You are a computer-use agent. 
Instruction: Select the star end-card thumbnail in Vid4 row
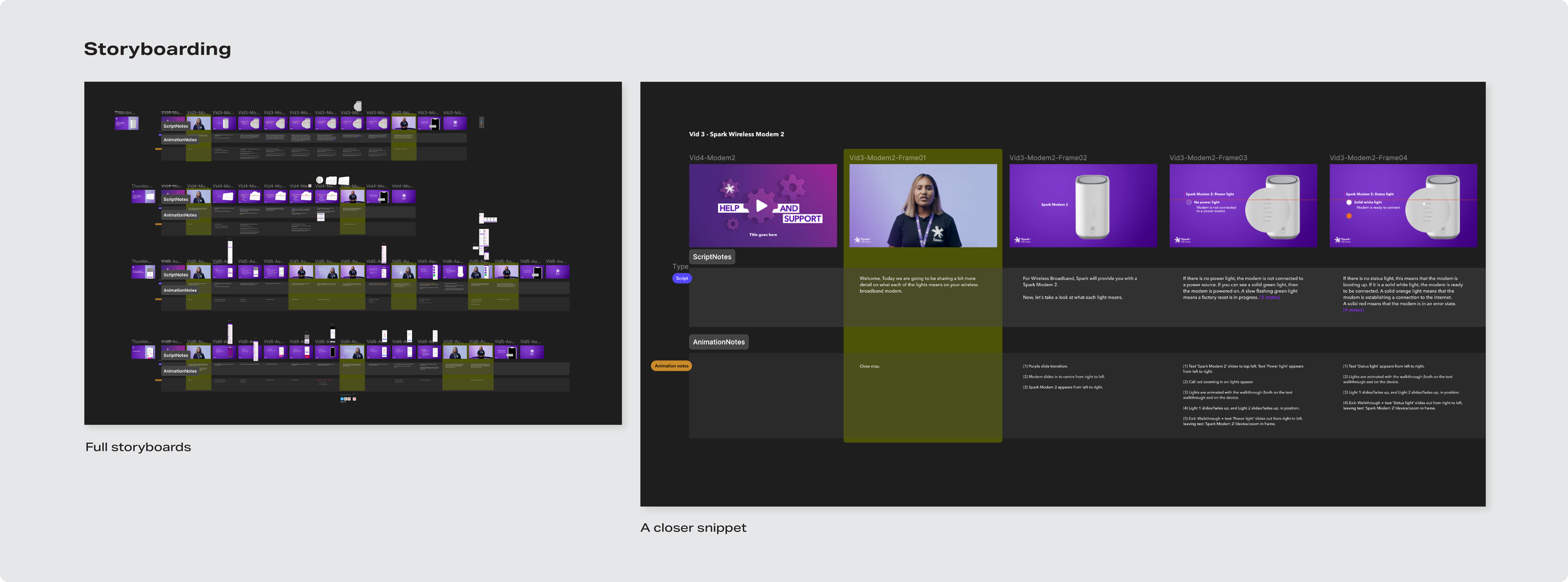[x=403, y=196]
